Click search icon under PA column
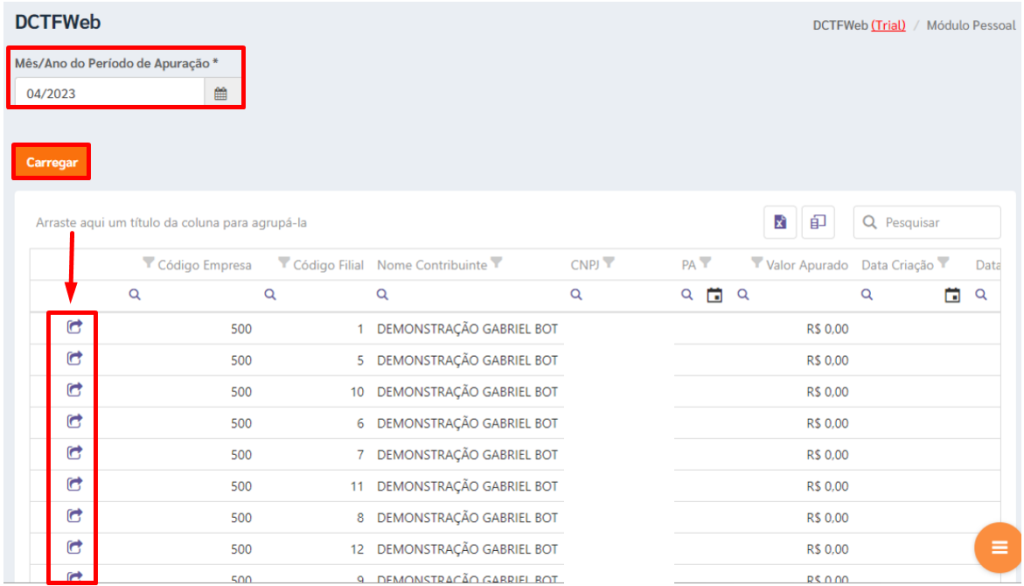Screen dimensions: 1024x586 [687, 295]
